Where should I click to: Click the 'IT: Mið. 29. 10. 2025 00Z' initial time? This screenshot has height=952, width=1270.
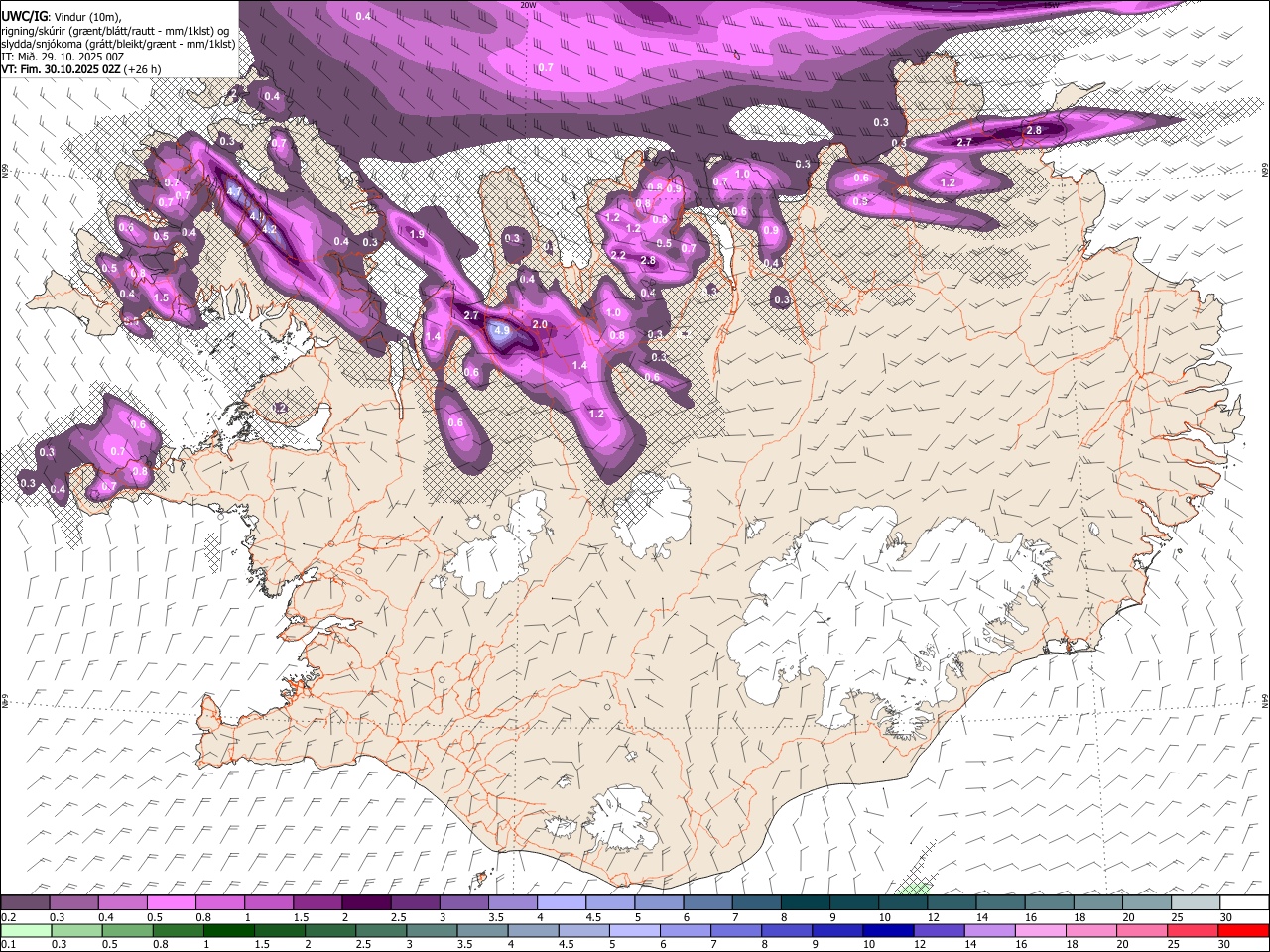tap(63, 57)
